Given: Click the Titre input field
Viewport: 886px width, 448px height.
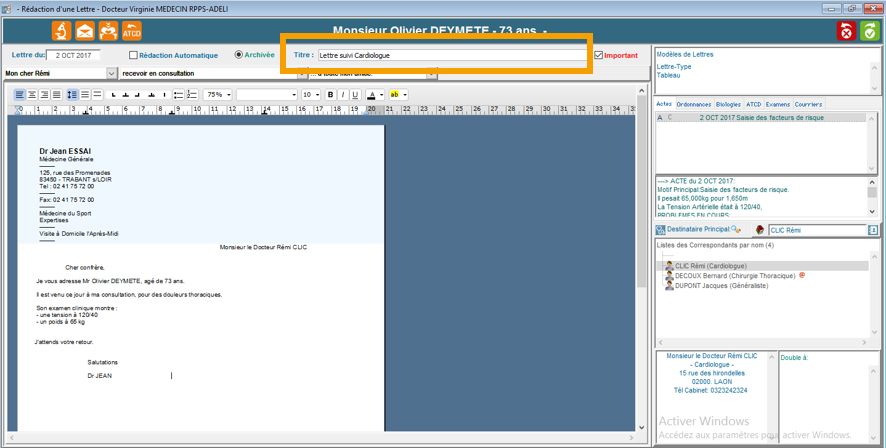Looking at the screenshot, I should tap(450, 55).
